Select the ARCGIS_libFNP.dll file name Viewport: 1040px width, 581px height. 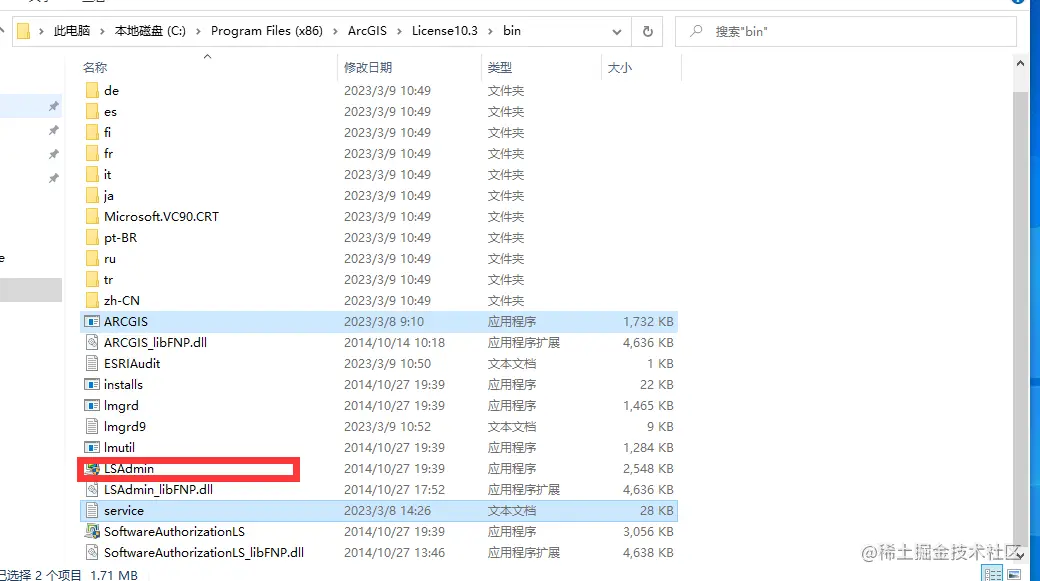[155, 342]
